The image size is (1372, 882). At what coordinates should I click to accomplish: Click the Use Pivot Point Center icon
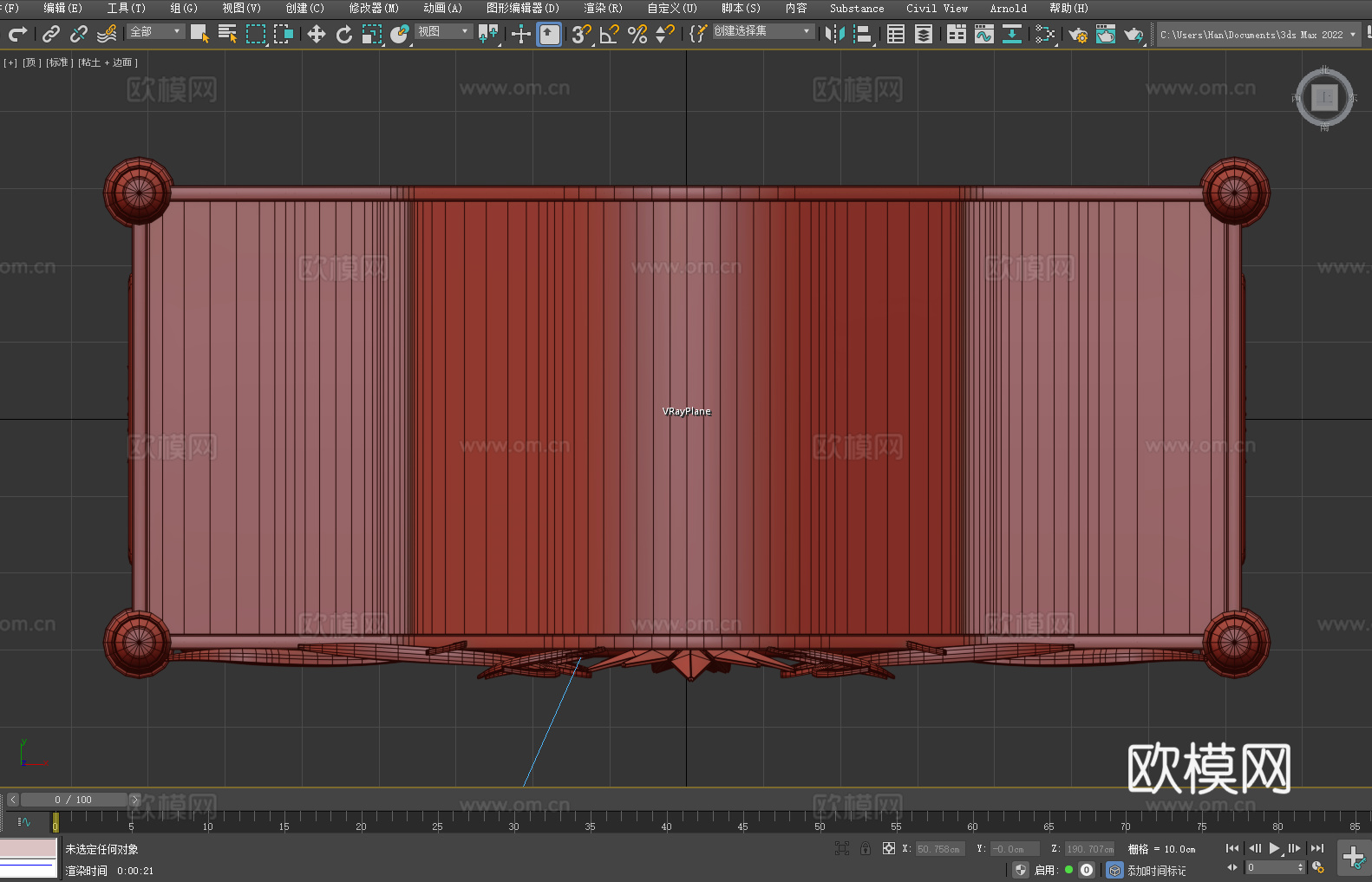pos(488,34)
